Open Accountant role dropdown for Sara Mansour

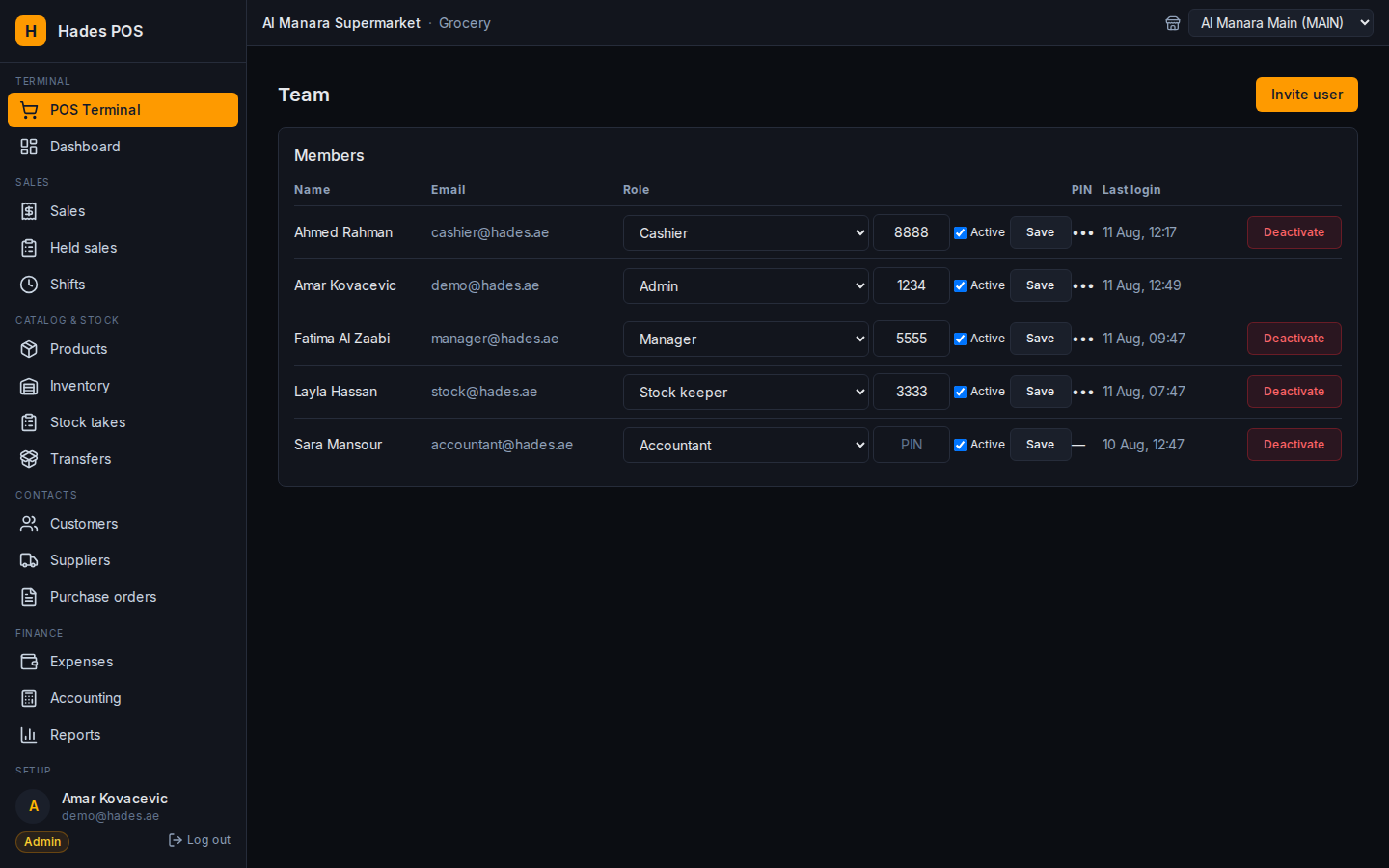pyautogui.click(x=746, y=445)
